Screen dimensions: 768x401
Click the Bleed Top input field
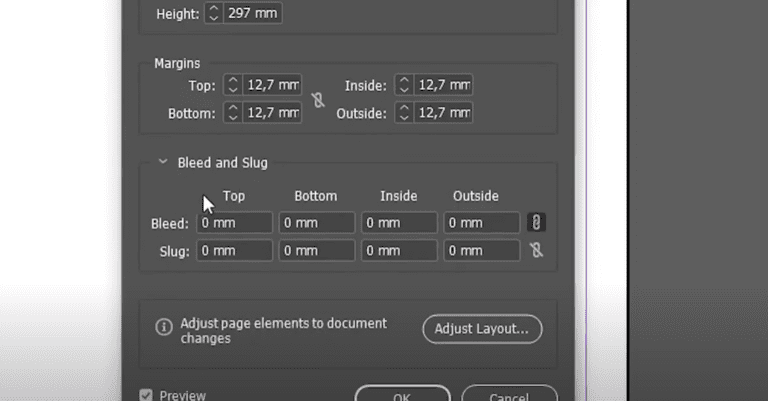tap(235, 223)
